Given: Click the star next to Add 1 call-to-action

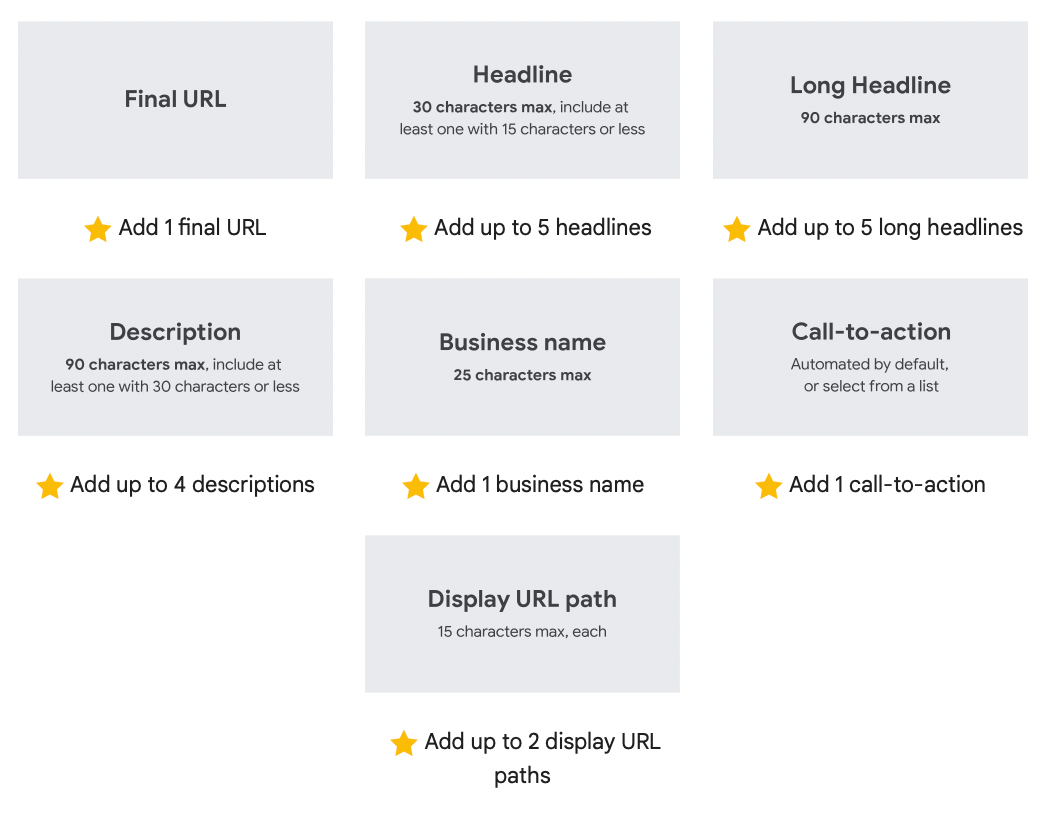Looking at the screenshot, I should 769,486.
